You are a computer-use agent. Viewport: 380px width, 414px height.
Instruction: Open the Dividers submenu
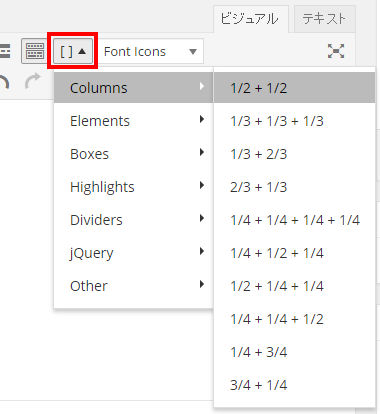point(133,220)
